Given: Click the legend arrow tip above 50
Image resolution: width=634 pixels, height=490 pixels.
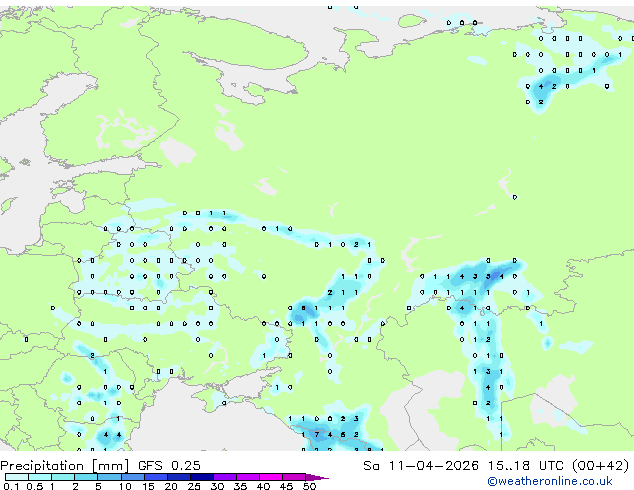Looking at the screenshot, I should [x=317, y=478].
